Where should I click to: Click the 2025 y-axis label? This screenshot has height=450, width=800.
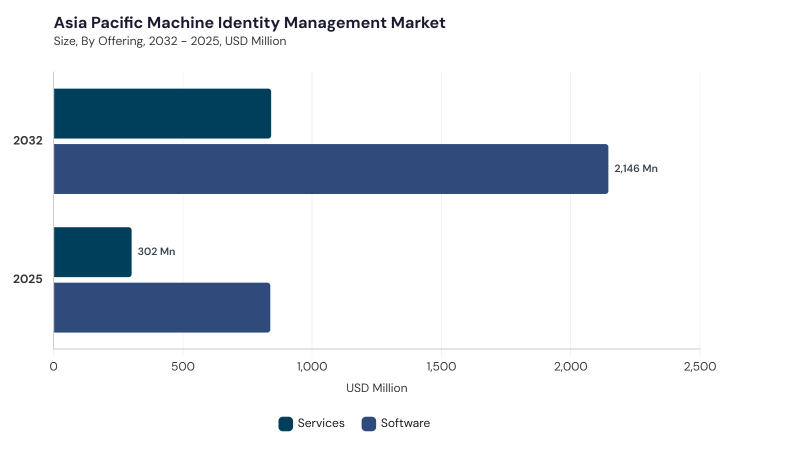[28, 280]
